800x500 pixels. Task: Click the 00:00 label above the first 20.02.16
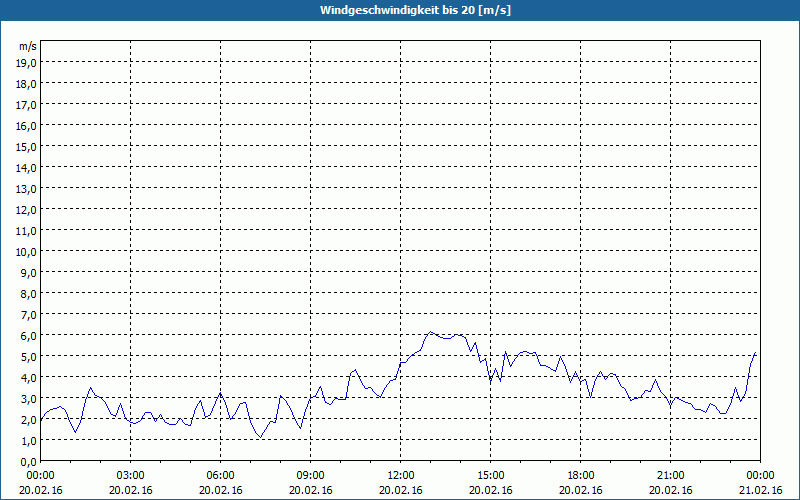click(41, 476)
